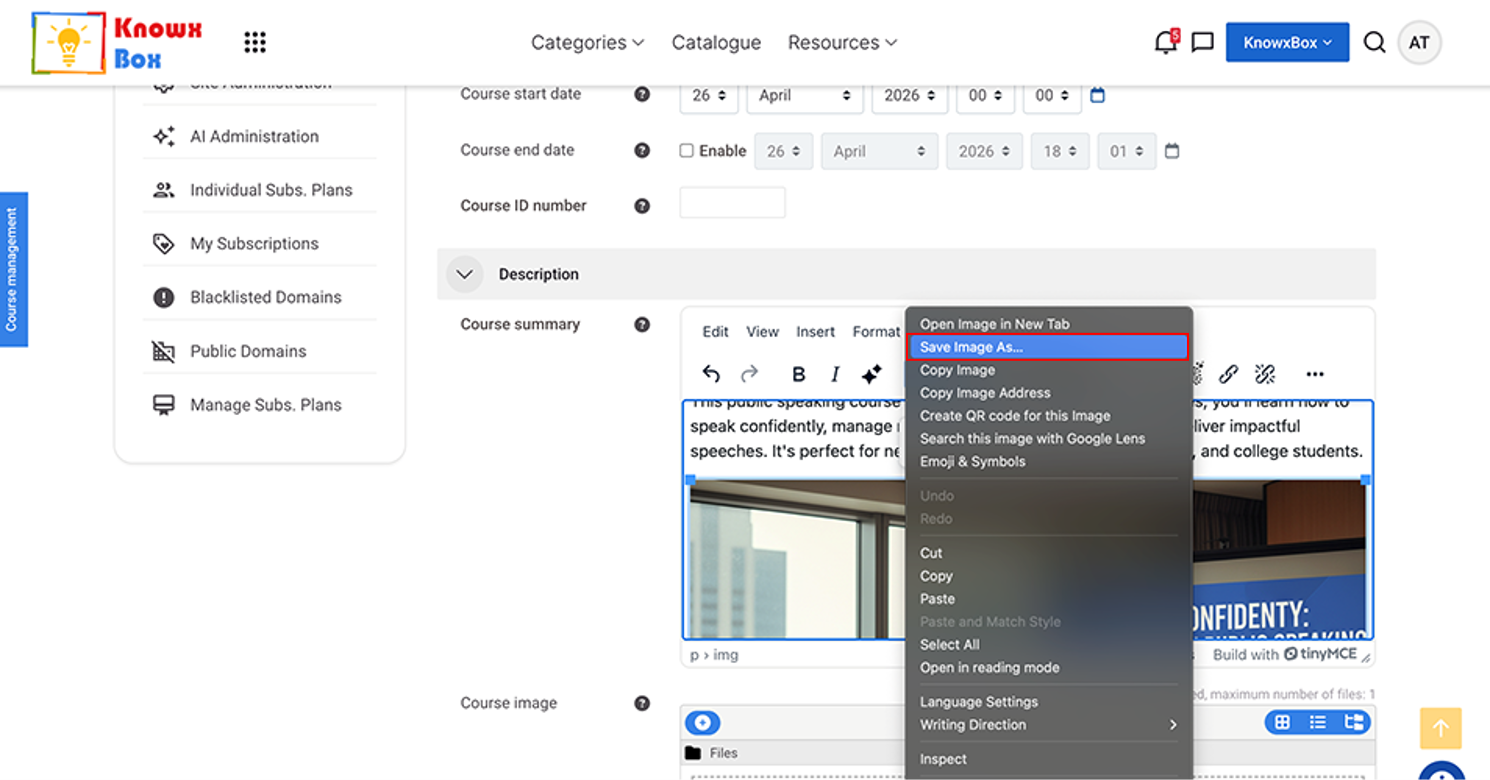The height and width of the screenshot is (780, 1490).
Task: Open the editor View menu
Action: [762, 332]
